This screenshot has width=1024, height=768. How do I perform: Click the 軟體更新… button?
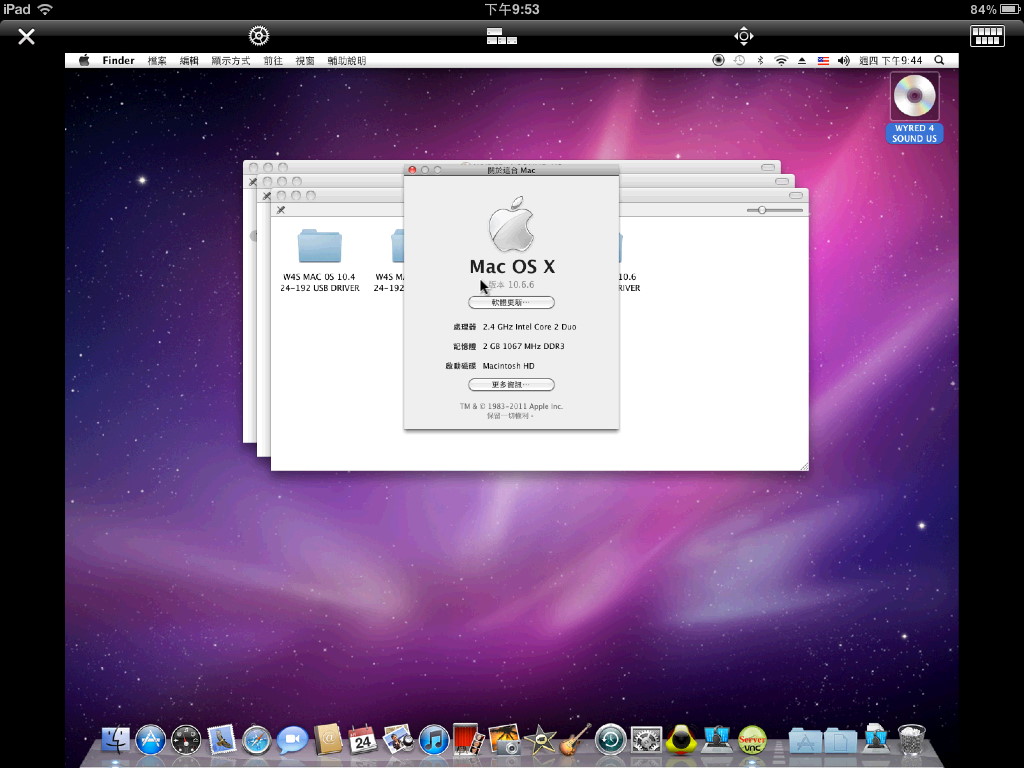(511, 302)
